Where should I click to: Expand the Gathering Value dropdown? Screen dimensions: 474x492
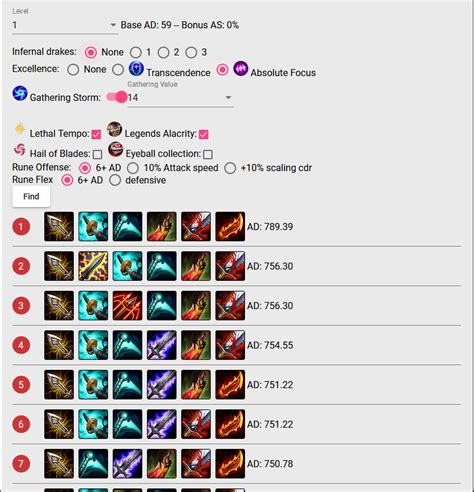point(180,98)
